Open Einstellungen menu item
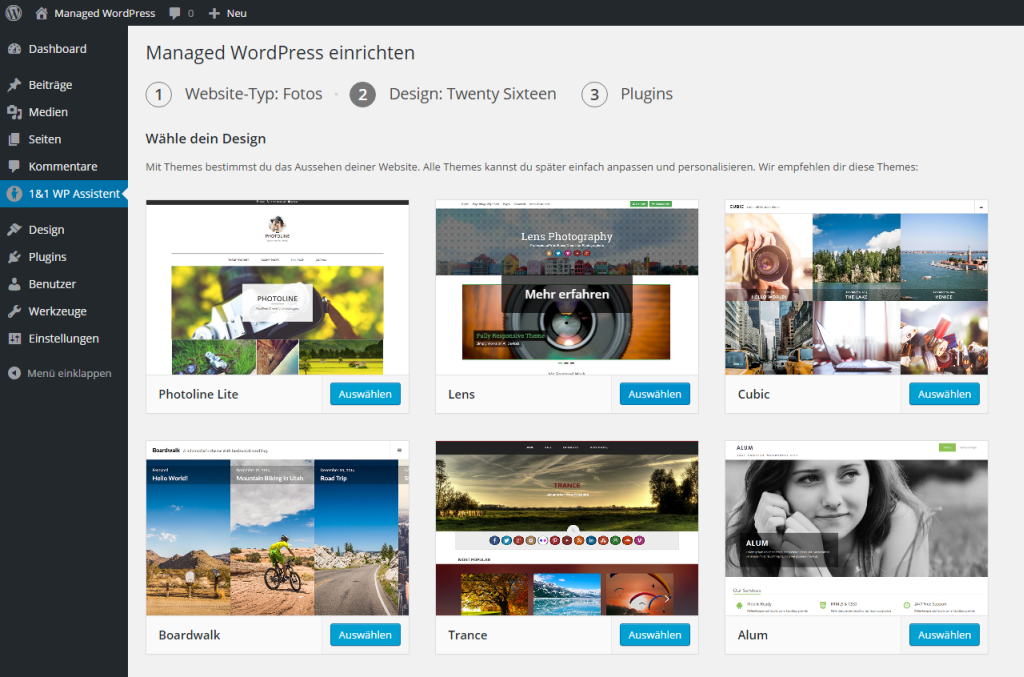The image size is (1024, 677). [64, 338]
